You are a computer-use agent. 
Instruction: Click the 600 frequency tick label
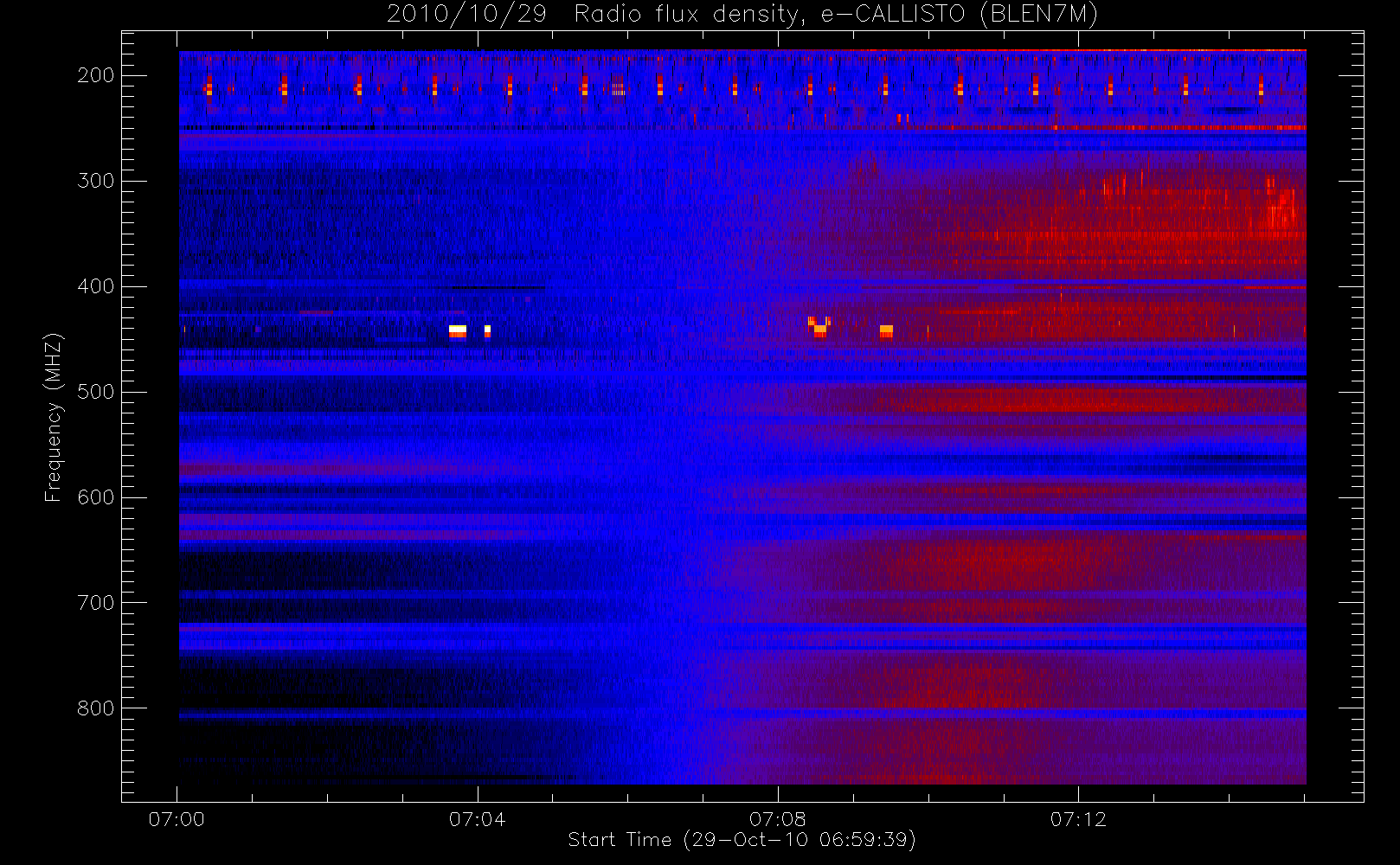[x=95, y=497]
